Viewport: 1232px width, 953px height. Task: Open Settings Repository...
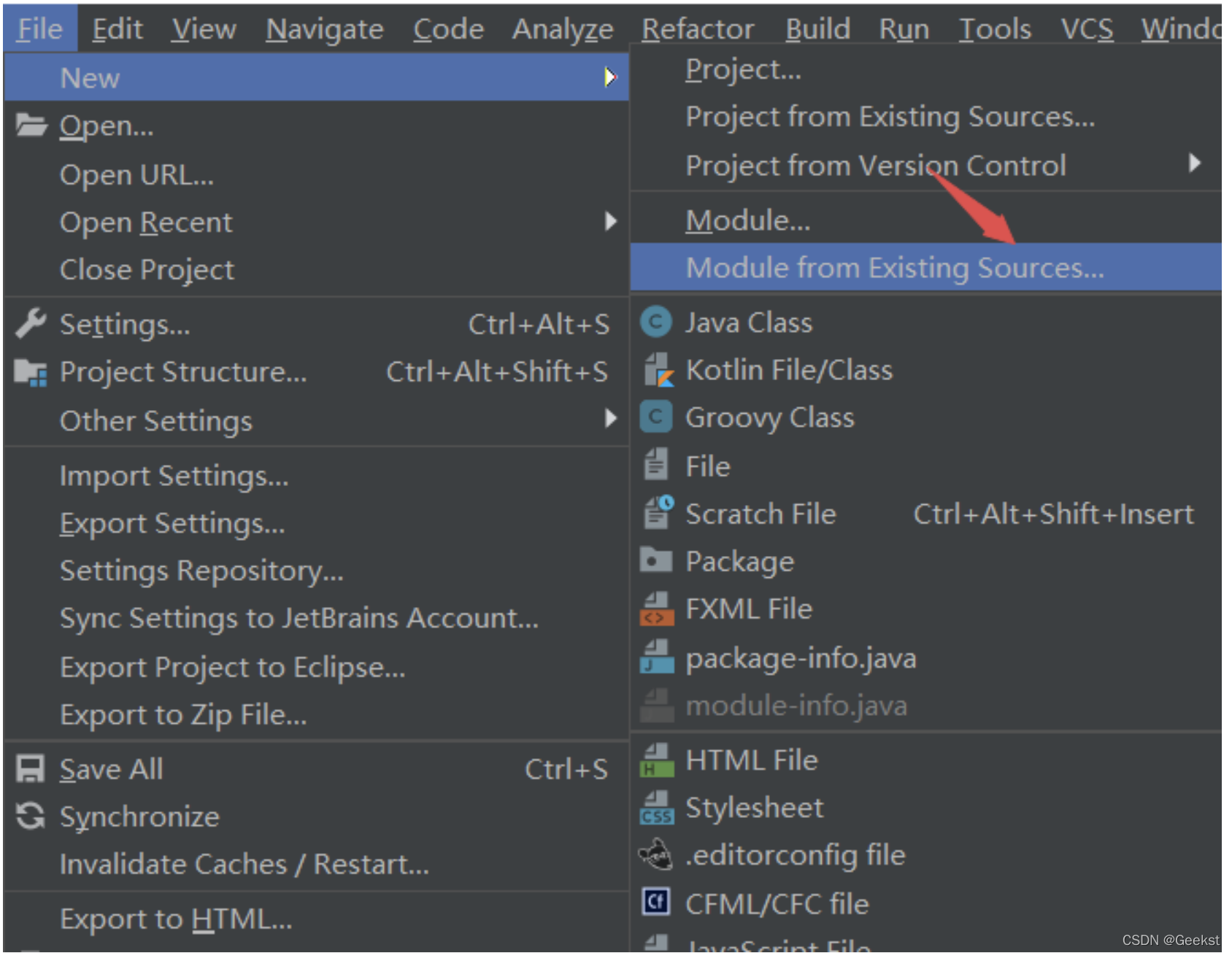[316, 571]
